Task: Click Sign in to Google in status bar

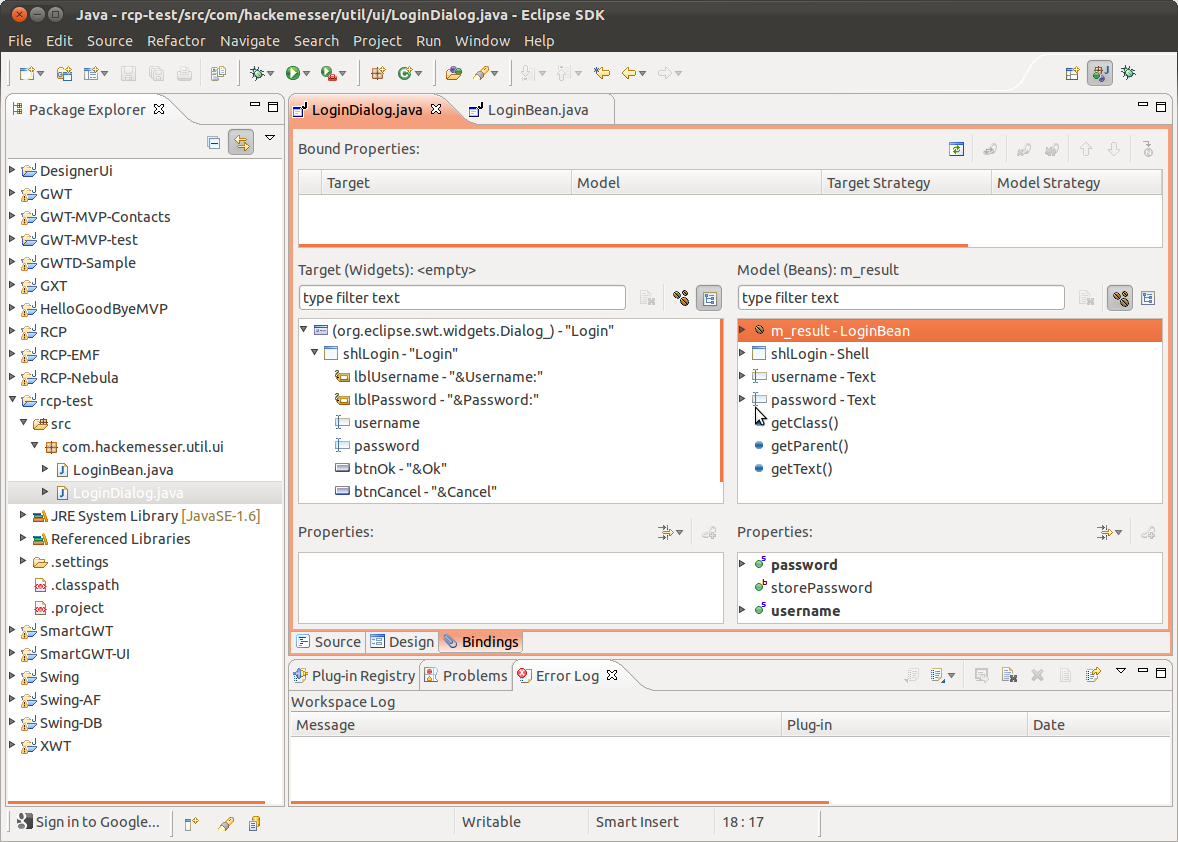Action: pos(89,822)
